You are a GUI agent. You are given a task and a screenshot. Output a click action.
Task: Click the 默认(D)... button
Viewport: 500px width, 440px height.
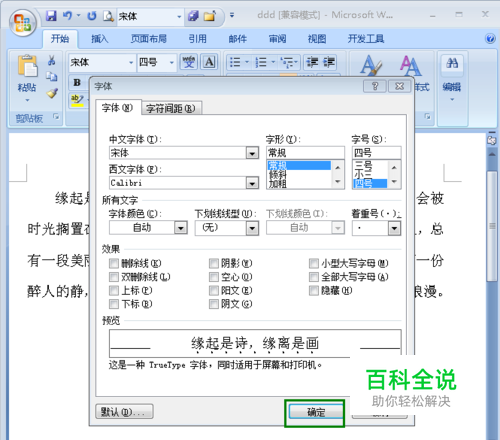(x=124, y=412)
